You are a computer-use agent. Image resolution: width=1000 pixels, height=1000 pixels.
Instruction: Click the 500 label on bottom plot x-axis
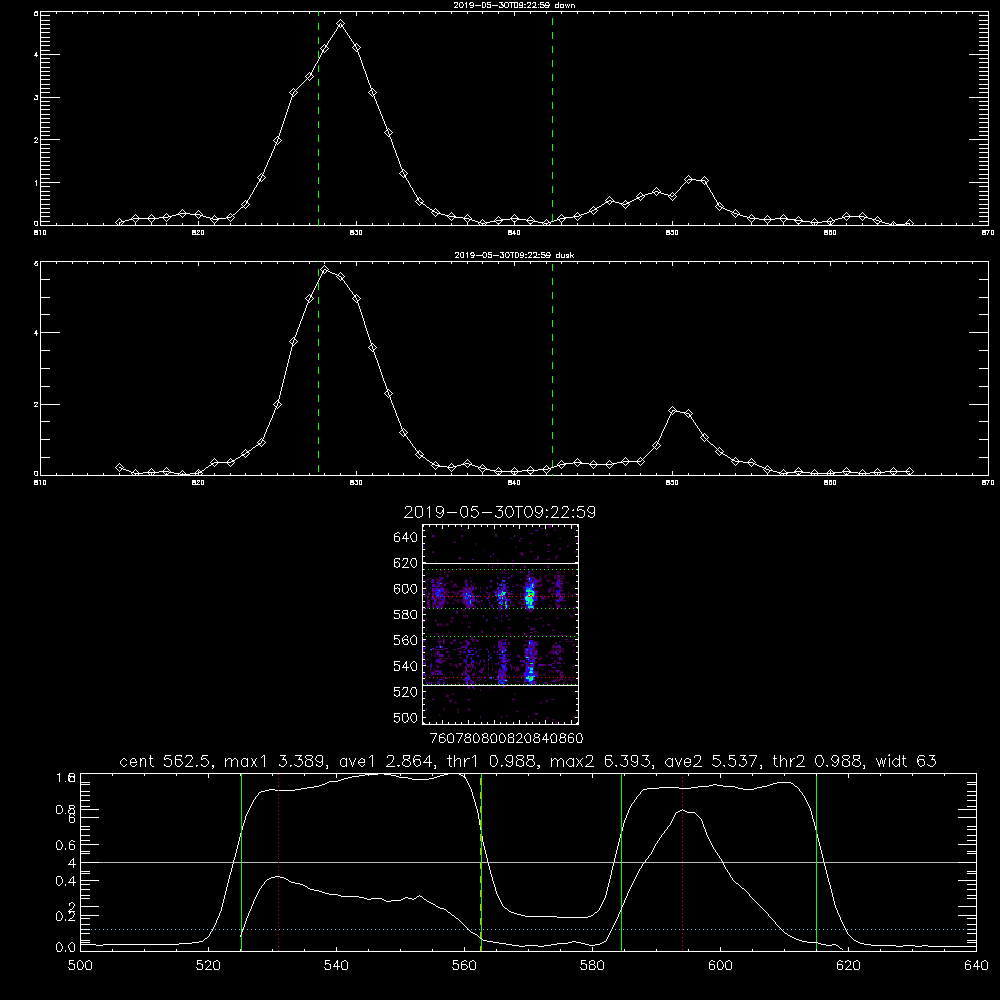tap(80, 966)
